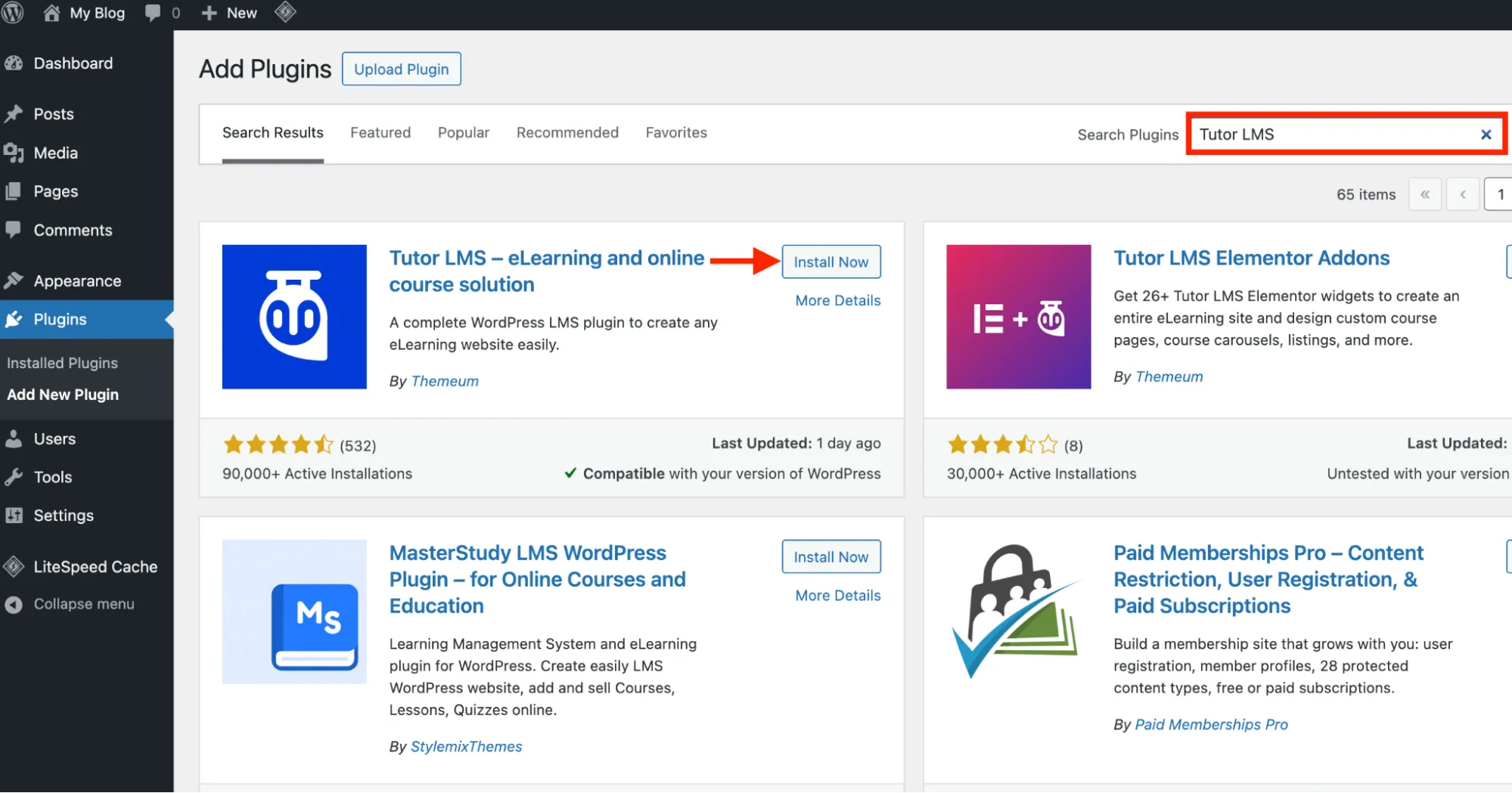Click the WordPress logo in admin bar
This screenshot has height=793, width=1512.
[x=12, y=13]
